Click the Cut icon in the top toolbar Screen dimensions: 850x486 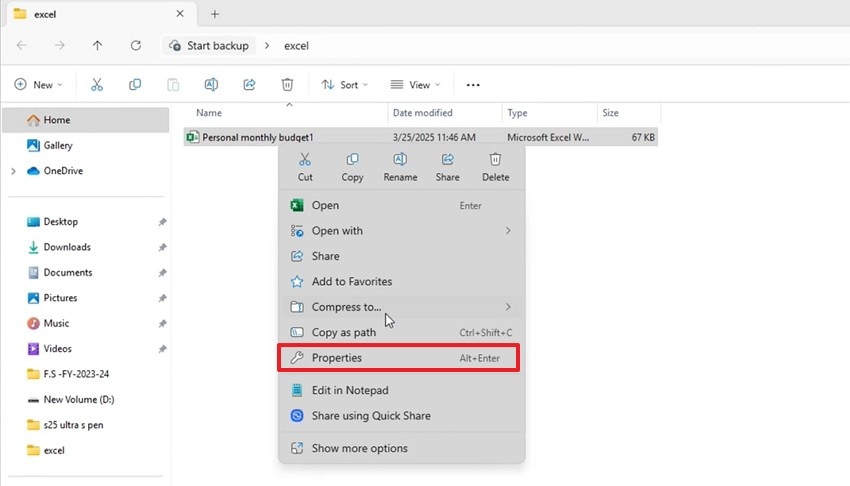pyautogui.click(x=97, y=85)
